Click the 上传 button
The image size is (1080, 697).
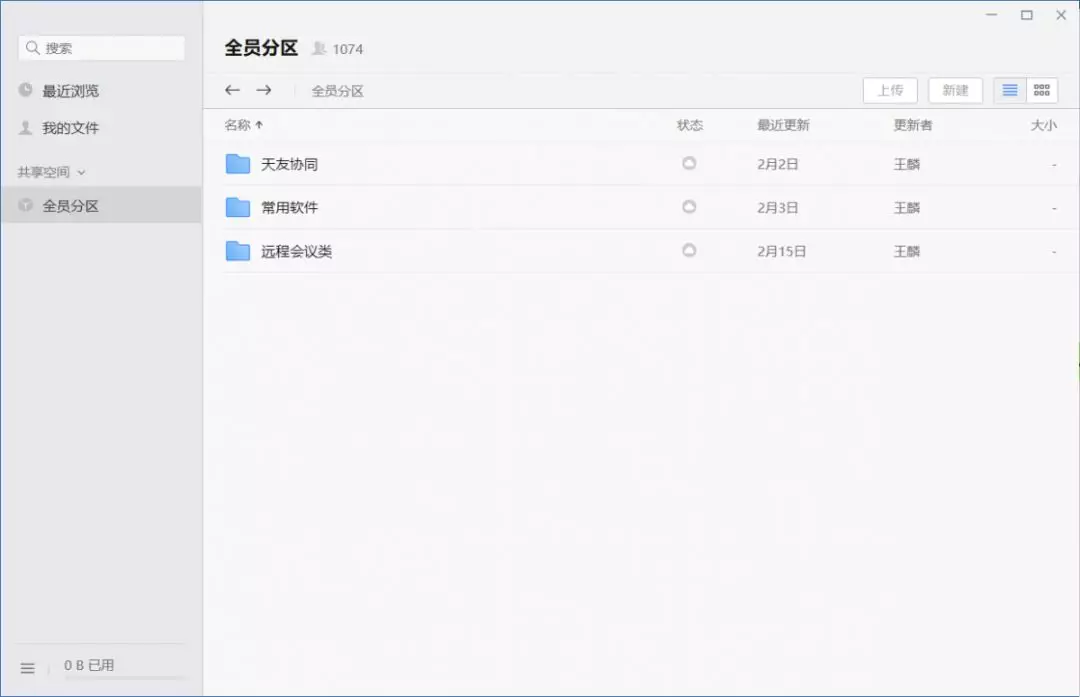[890, 90]
